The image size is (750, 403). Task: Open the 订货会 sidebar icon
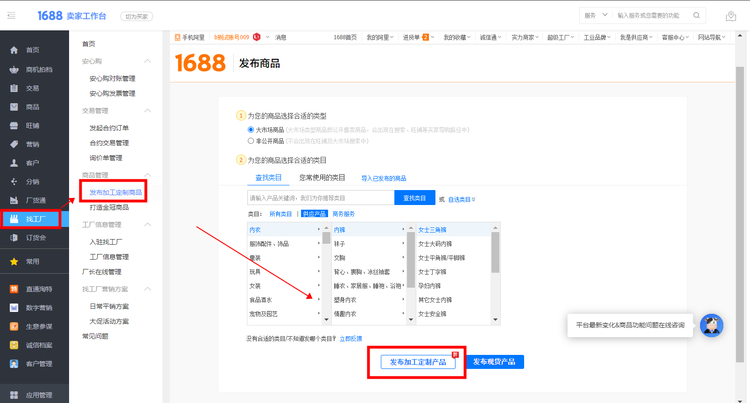pos(14,238)
